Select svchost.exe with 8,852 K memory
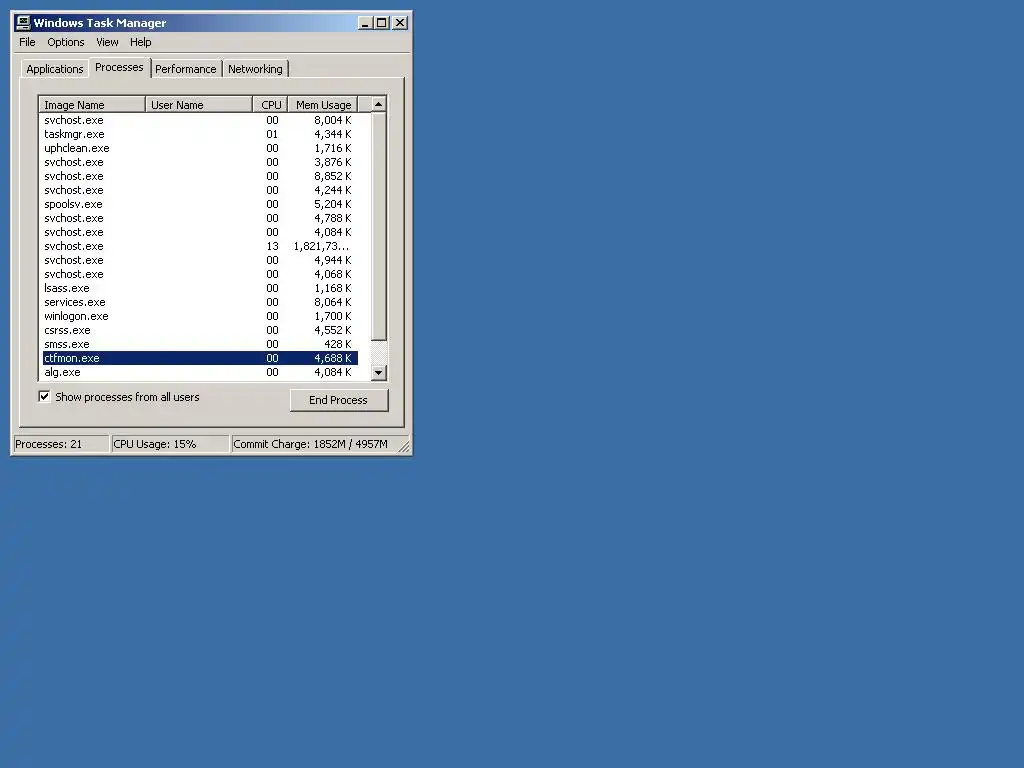This screenshot has height=768, width=1024. tap(200, 176)
